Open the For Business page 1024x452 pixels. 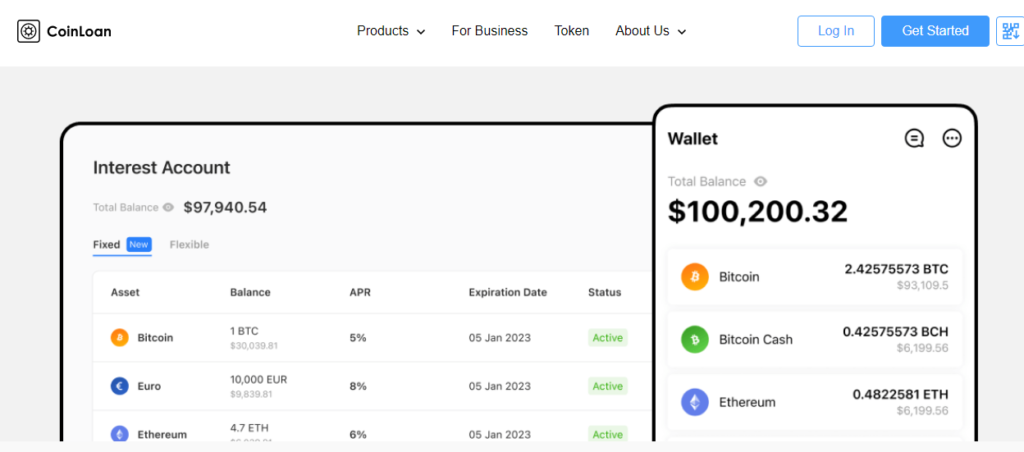pyautogui.click(x=490, y=31)
